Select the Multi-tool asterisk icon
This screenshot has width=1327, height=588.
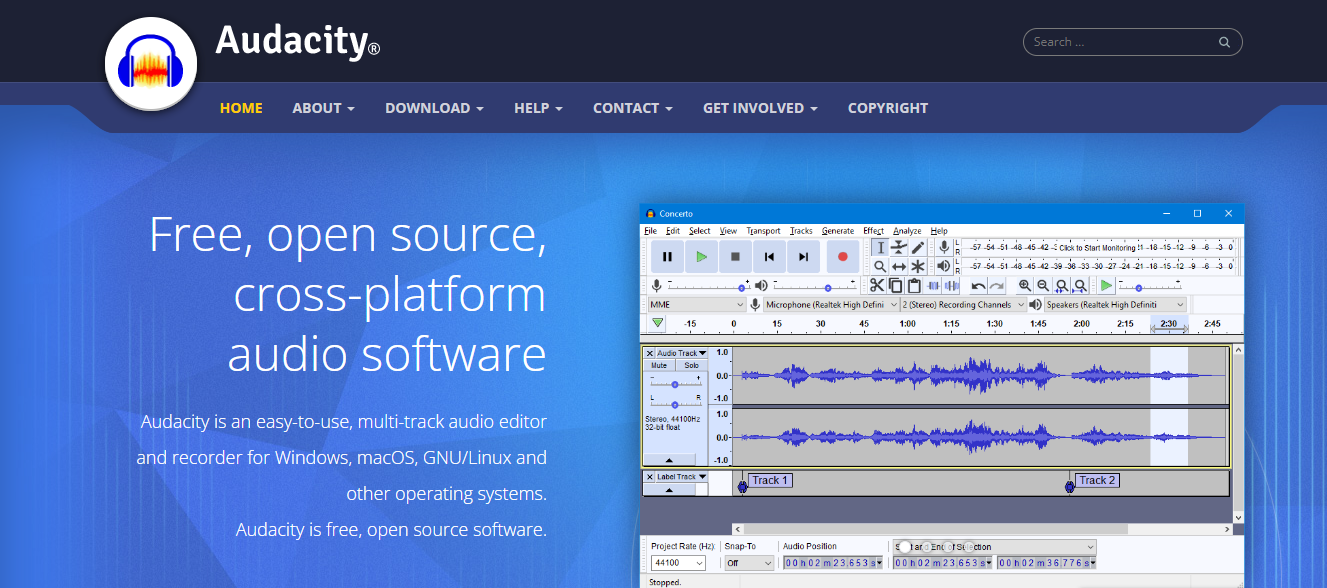click(918, 266)
